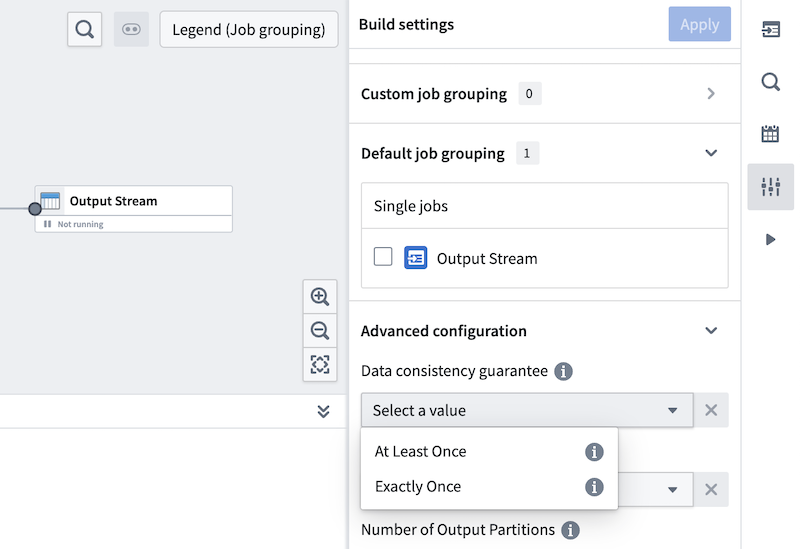The height and width of the screenshot is (549, 800).
Task: Select the At Least Once option
Action: point(421,451)
